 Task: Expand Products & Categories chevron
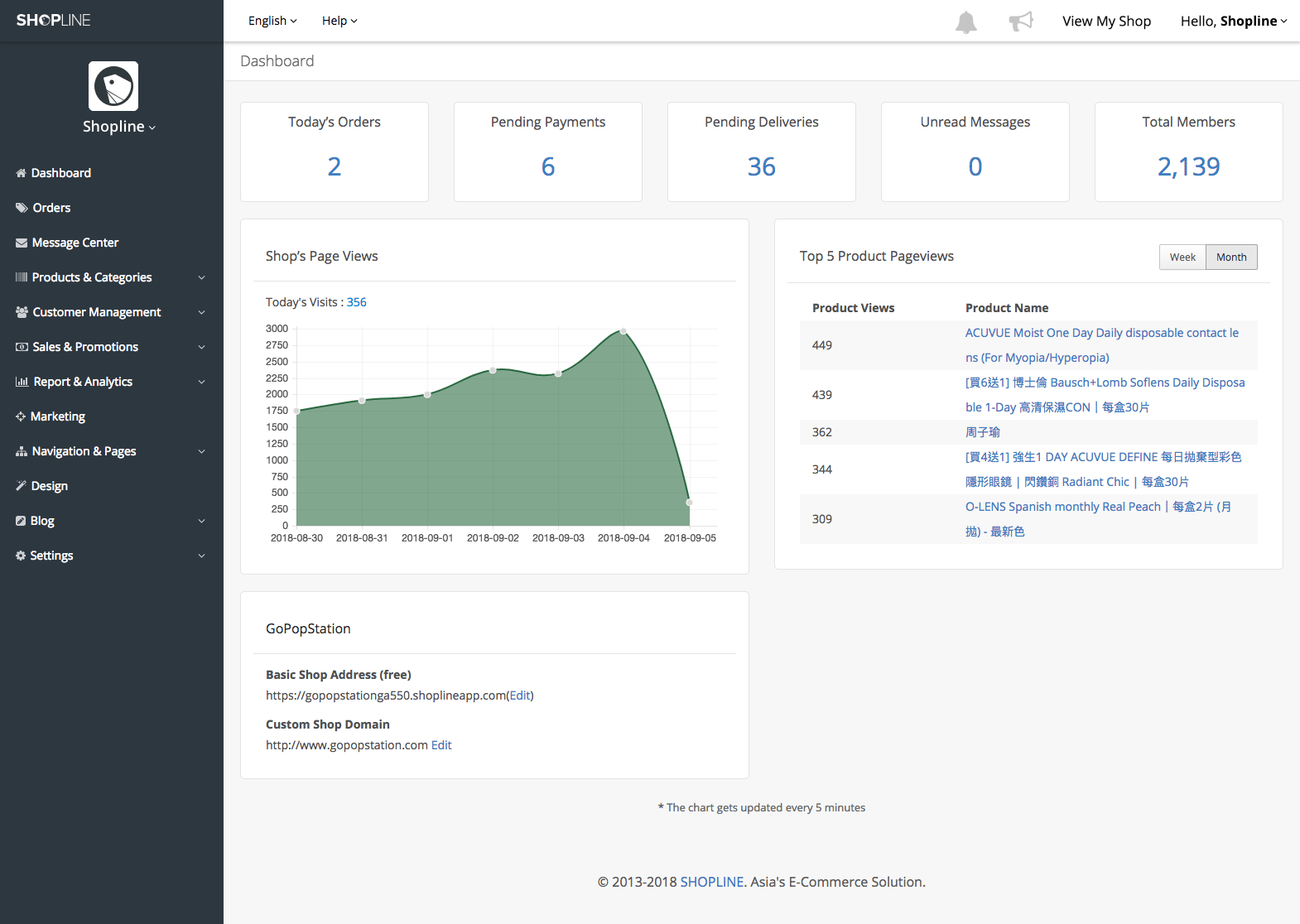201,277
